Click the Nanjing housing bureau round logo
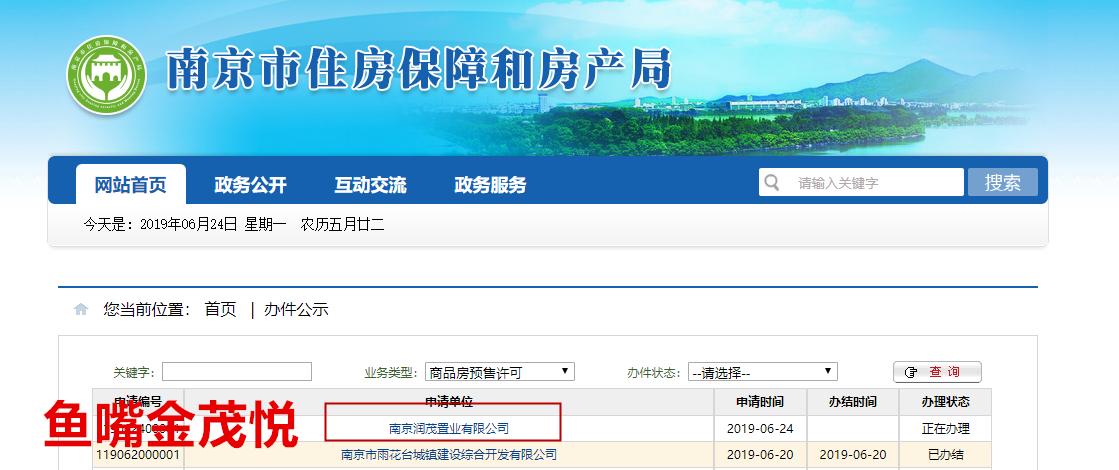Viewport: 1119px width, 470px height. (106, 75)
